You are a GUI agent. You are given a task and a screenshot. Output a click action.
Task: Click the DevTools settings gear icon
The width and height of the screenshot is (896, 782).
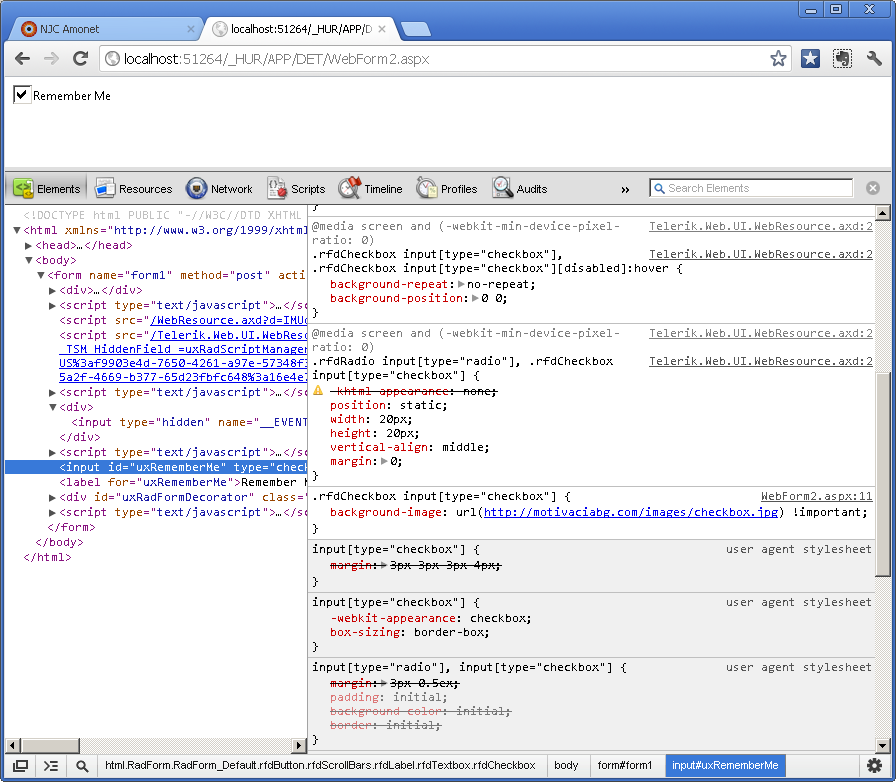[x=874, y=766]
